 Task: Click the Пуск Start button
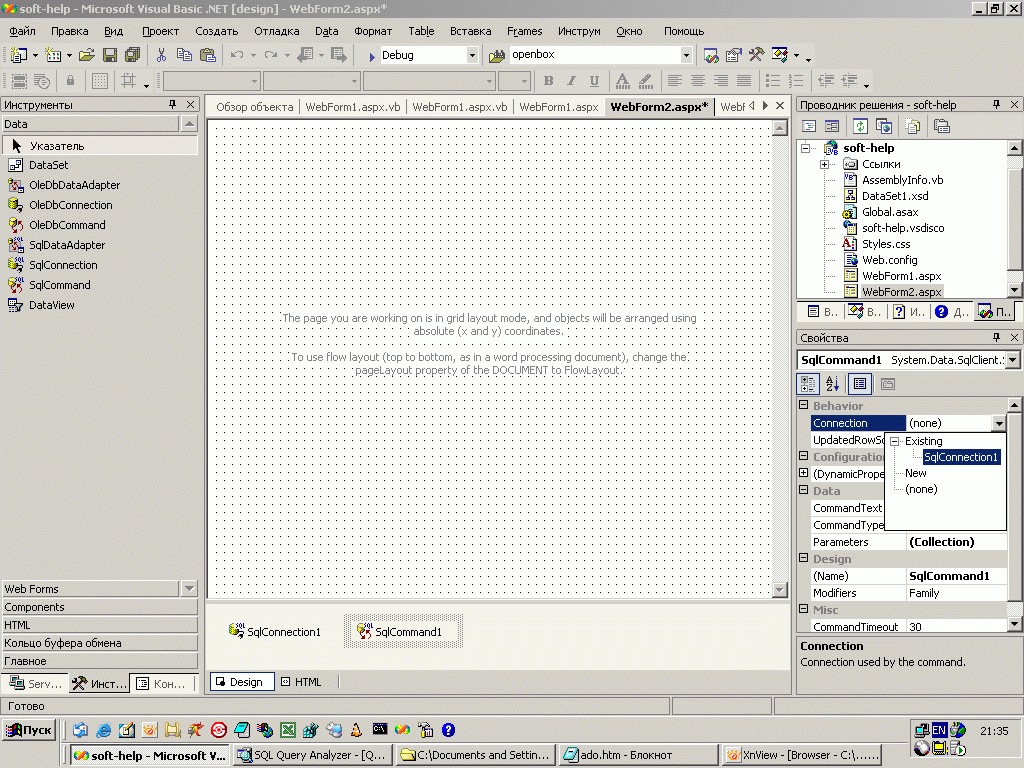(29, 730)
